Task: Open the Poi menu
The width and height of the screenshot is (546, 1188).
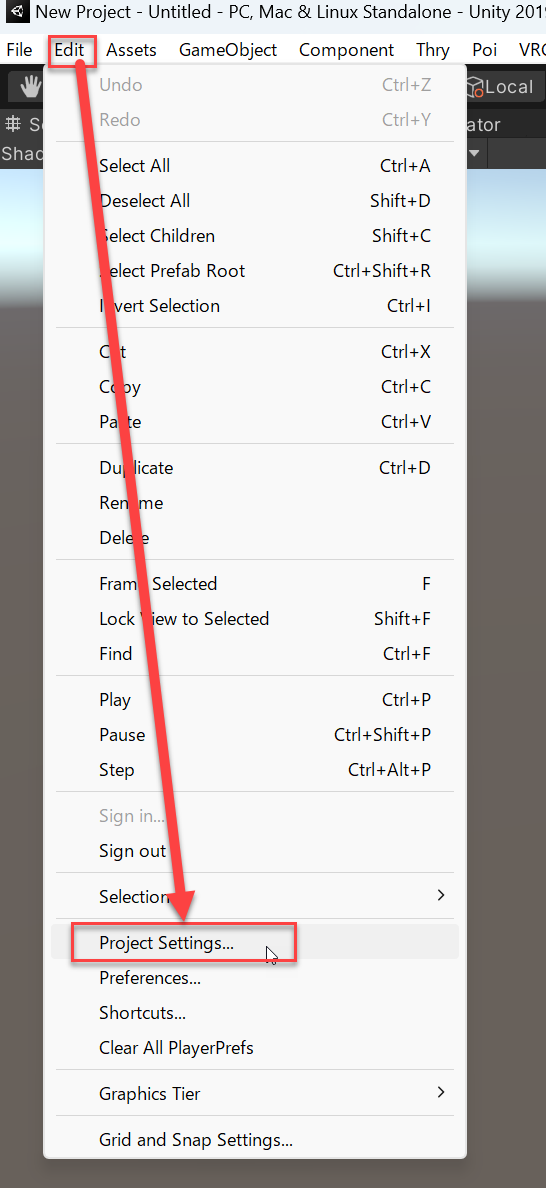Action: [x=485, y=50]
